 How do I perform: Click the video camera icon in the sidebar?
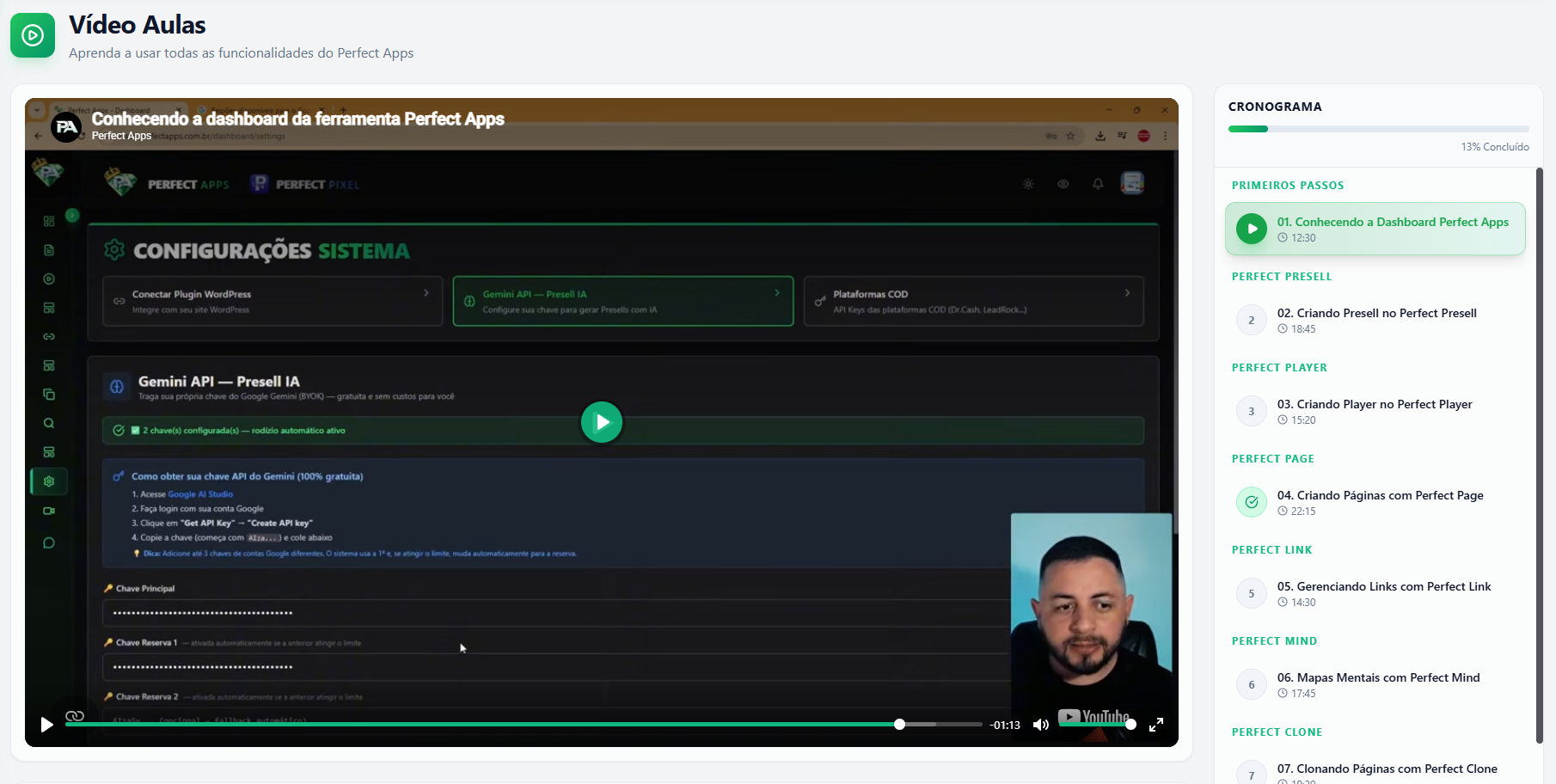[x=49, y=511]
